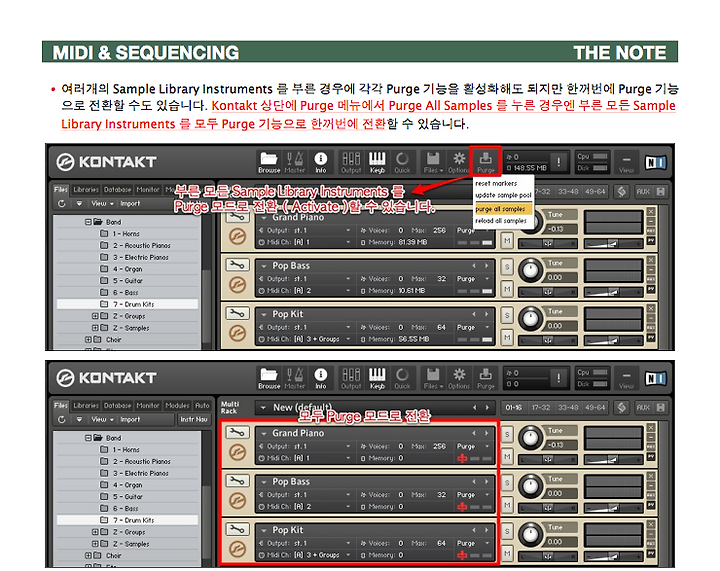Switch to the Libraries tab in the lower Kontakt
720x571 pixels.
point(86,405)
